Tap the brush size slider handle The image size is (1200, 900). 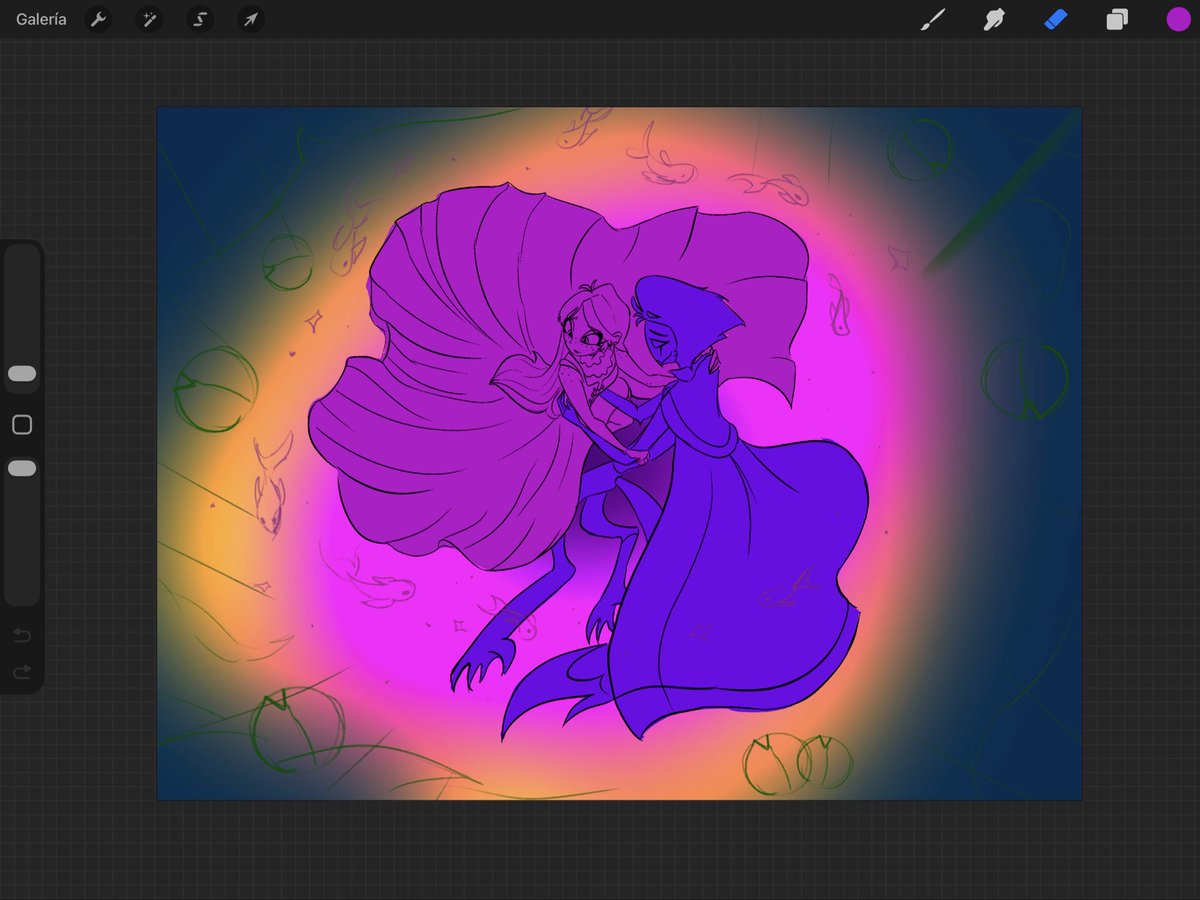(22, 373)
